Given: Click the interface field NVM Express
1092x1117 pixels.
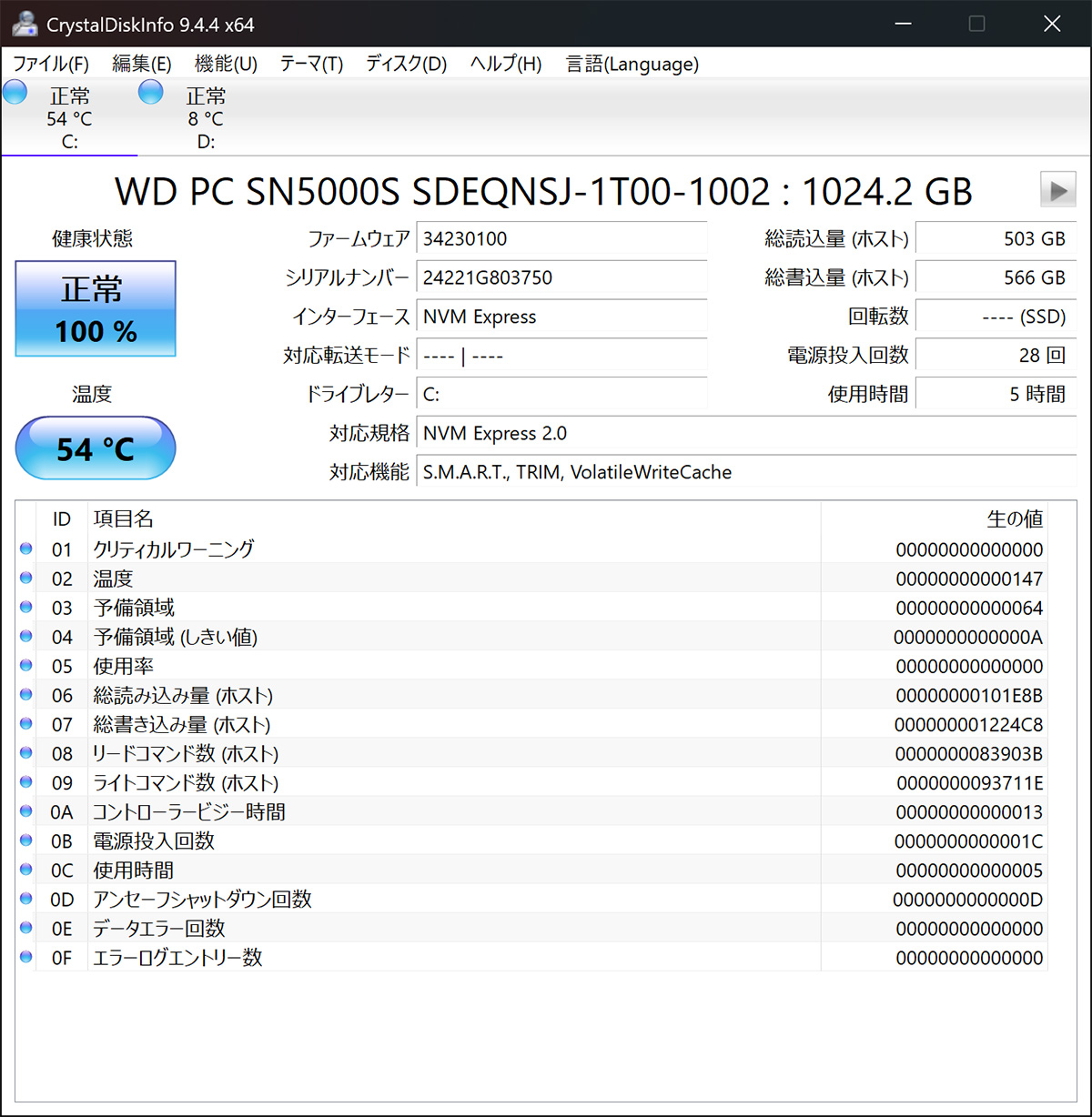Looking at the screenshot, I should [x=561, y=317].
